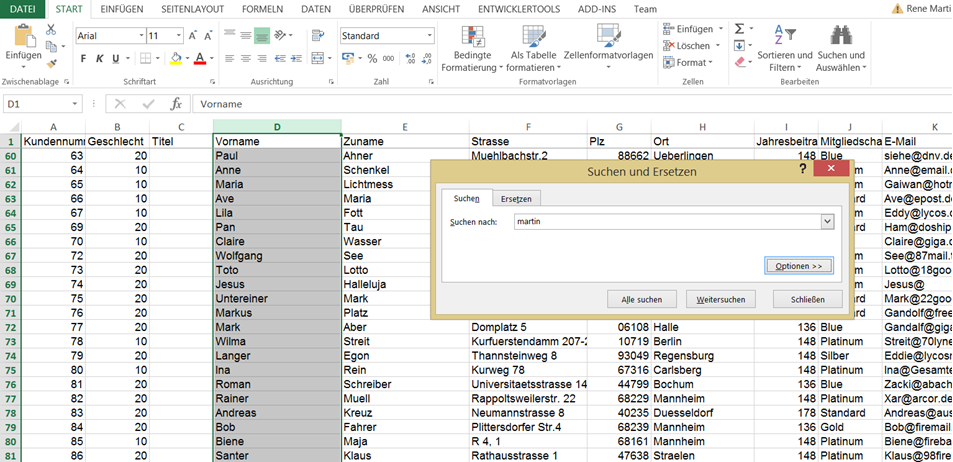Toggle italic formatting (K)
The height and width of the screenshot is (462, 953).
[x=100, y=58]
